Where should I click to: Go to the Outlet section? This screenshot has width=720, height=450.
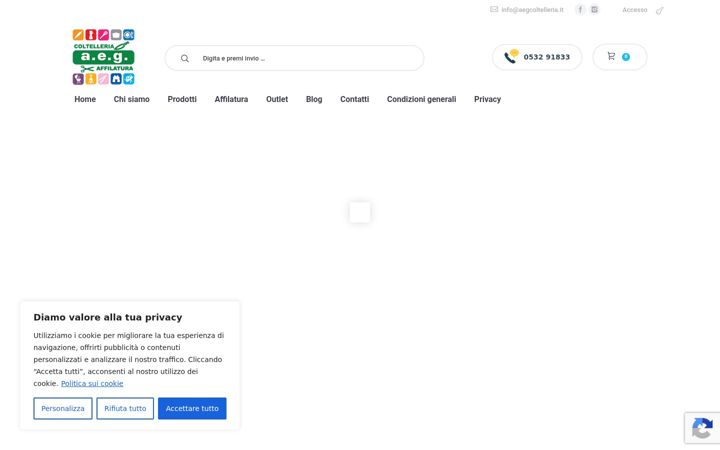tap(277, 99)
